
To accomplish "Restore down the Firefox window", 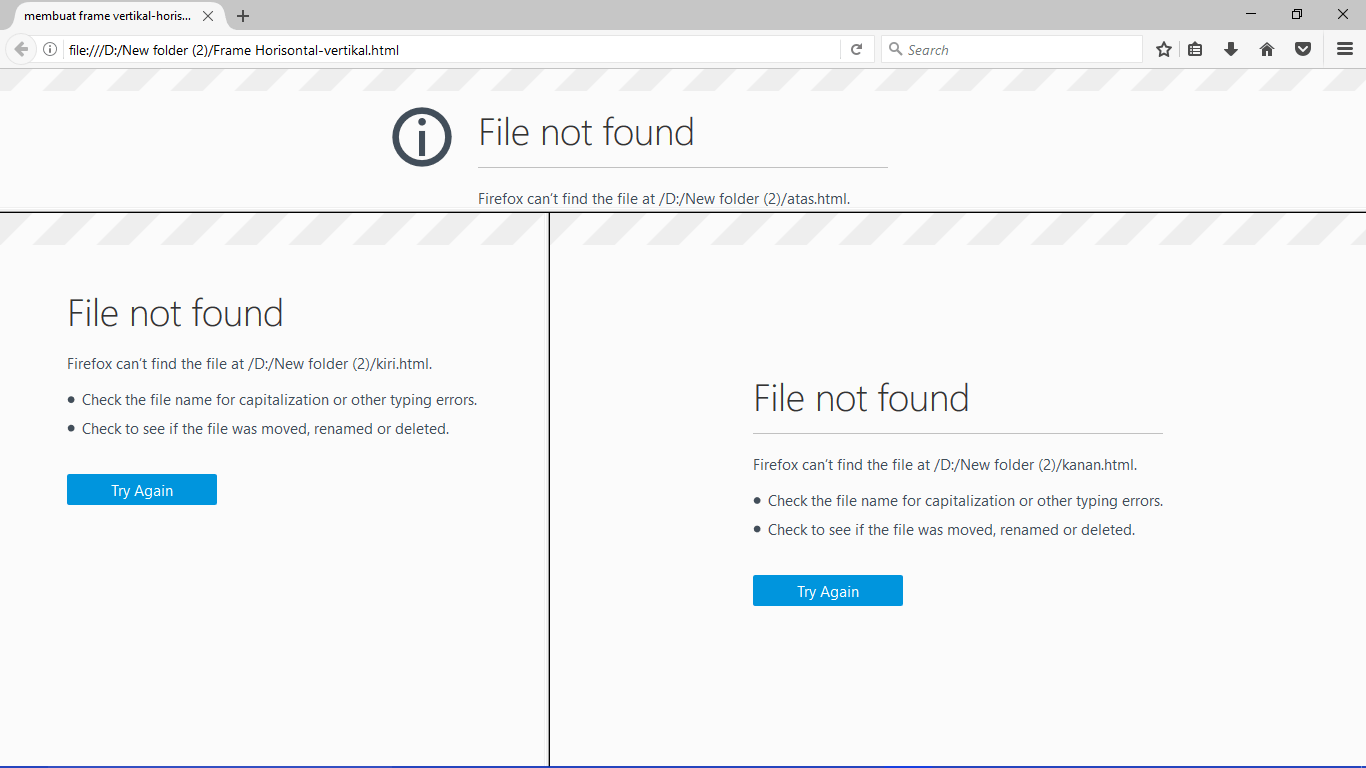I will tap(1297, 14).
